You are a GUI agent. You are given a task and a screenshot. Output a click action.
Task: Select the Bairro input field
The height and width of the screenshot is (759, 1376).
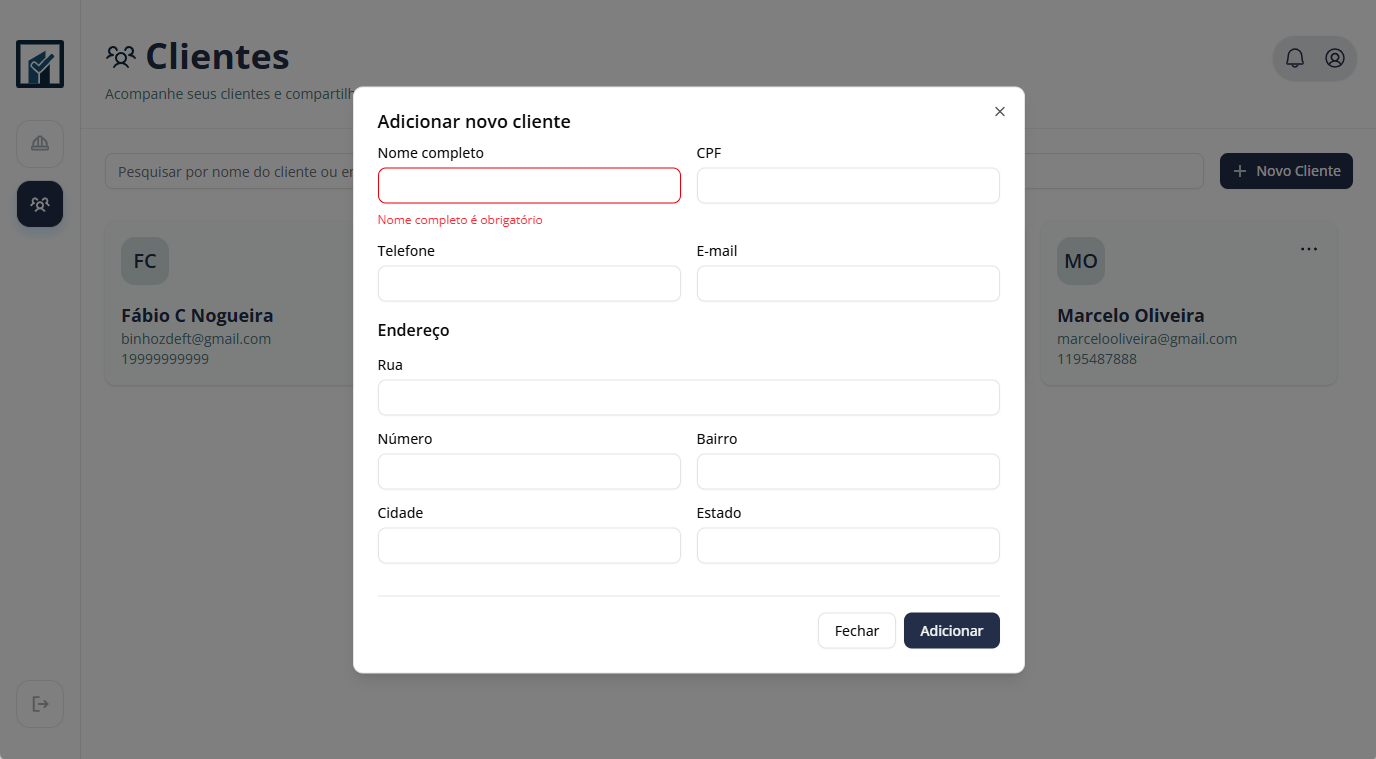(848, 472)
